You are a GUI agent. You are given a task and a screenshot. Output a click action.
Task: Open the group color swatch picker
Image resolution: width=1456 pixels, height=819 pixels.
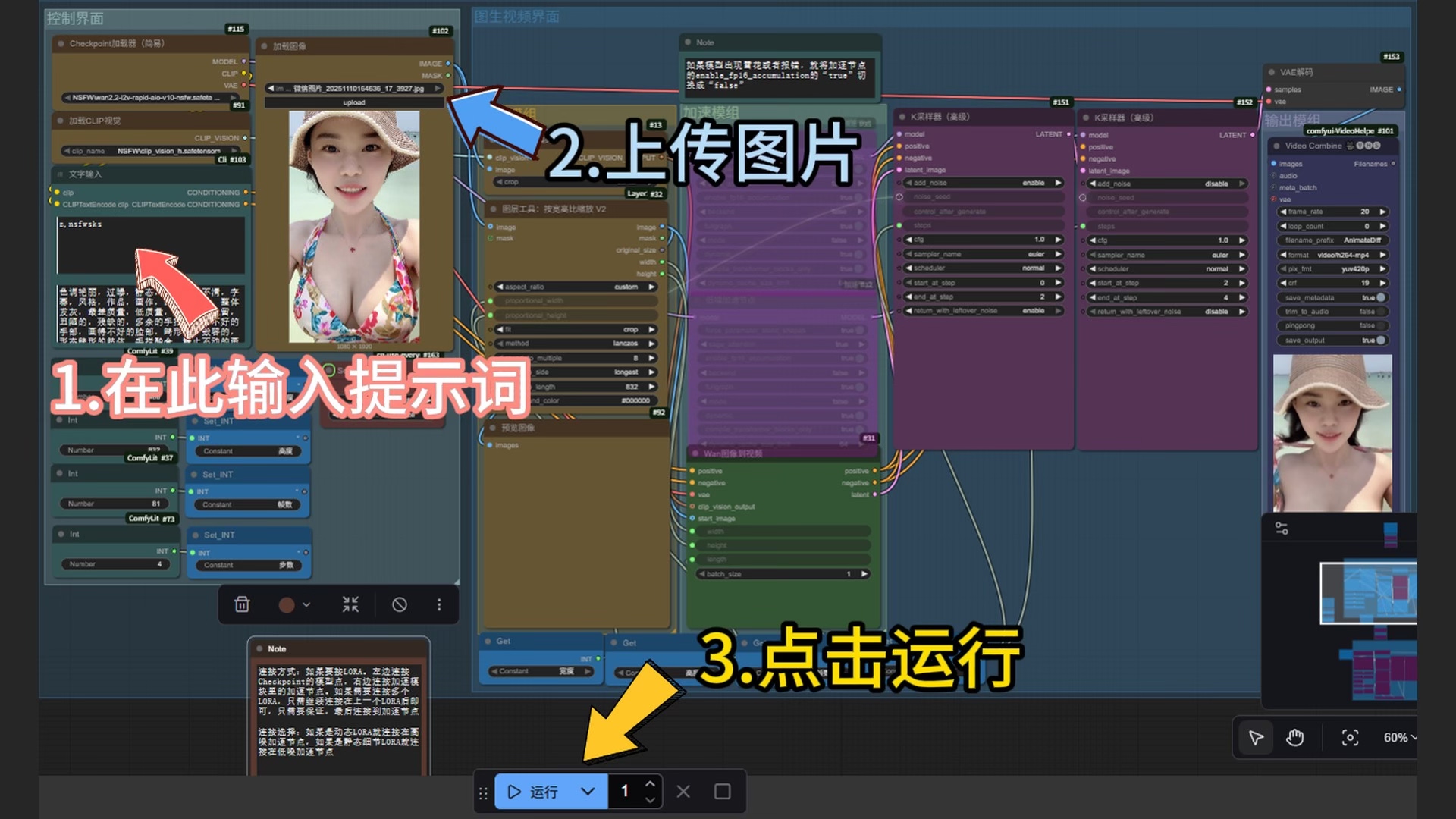(x=287, y=604)
